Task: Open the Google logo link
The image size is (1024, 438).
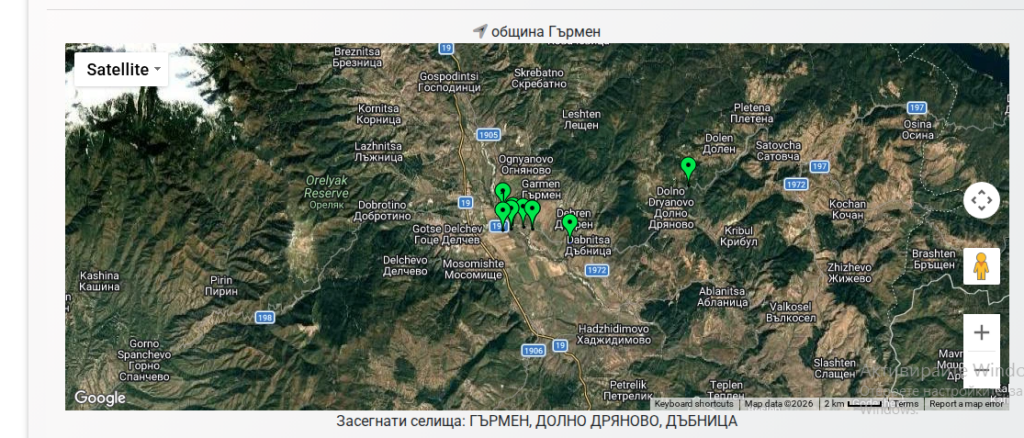Action: 100,398
